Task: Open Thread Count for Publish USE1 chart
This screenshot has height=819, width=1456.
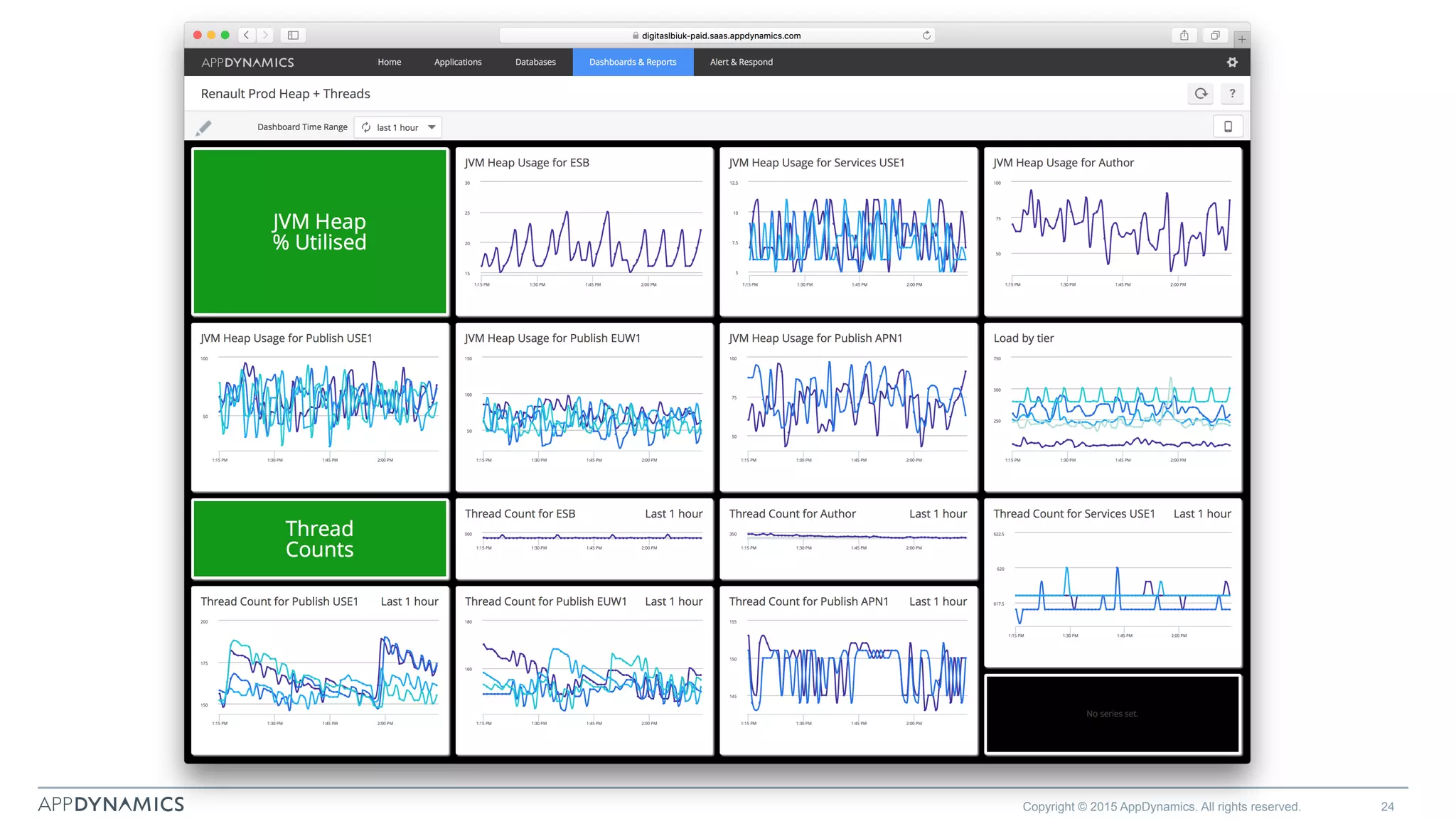Action: [320, 670]
